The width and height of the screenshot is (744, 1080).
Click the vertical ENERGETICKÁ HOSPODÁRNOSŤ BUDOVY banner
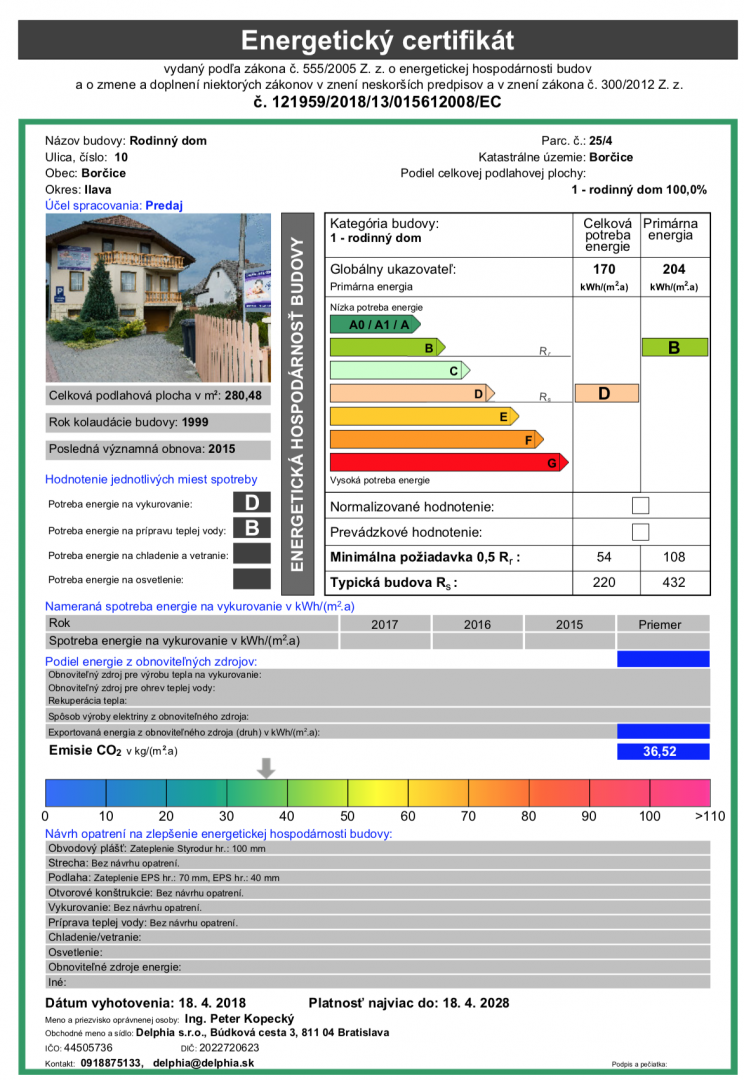point(297,404)
